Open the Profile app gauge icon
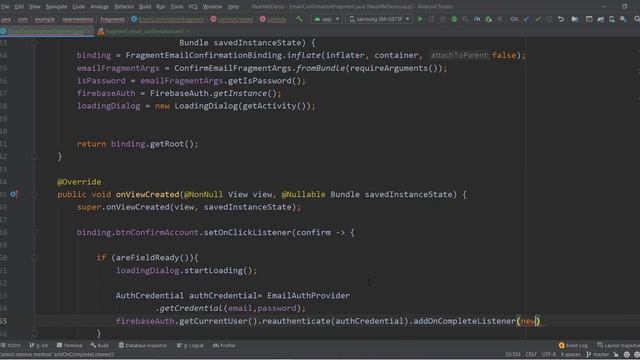 477,19
